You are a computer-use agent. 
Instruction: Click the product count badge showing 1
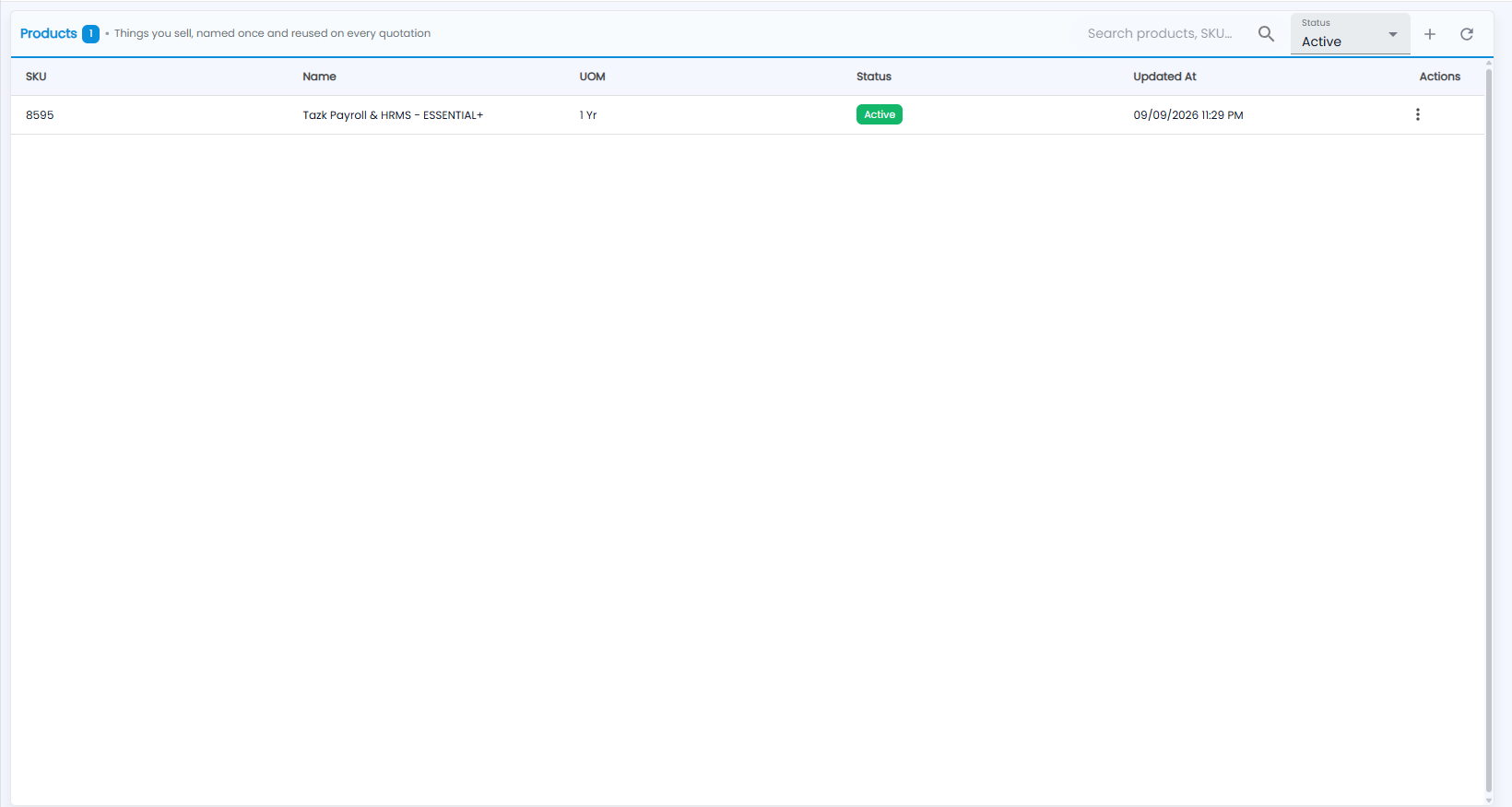[90, 34]
